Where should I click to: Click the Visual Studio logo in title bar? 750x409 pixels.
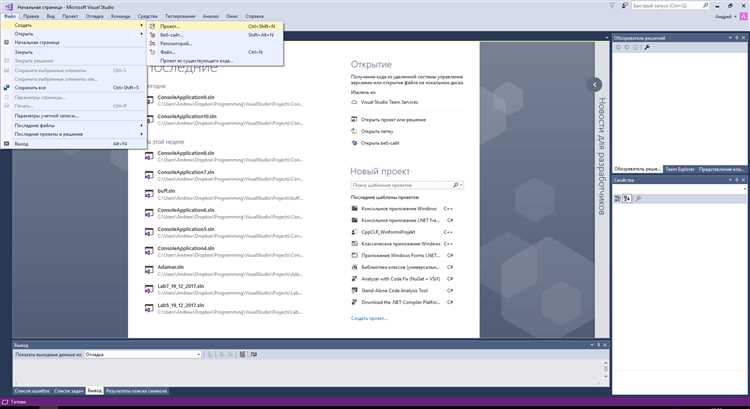click(8, 7)
